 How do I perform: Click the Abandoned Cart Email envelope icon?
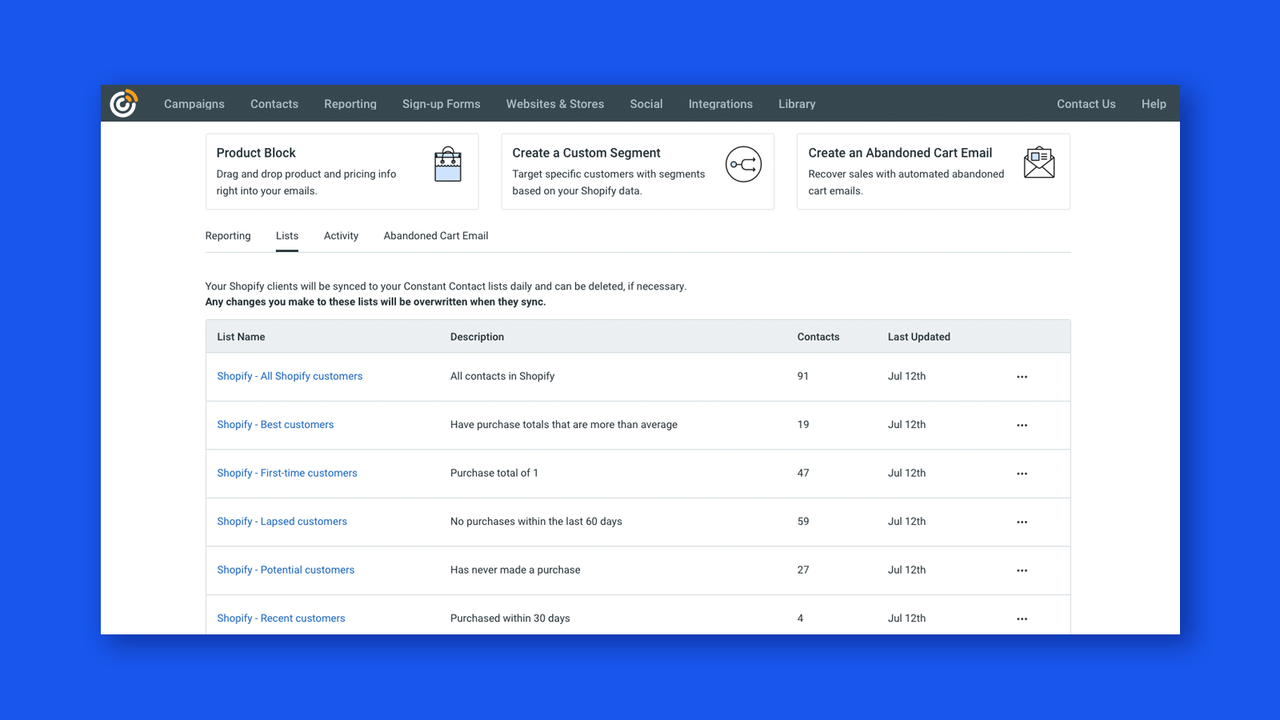coord(1039,163)
